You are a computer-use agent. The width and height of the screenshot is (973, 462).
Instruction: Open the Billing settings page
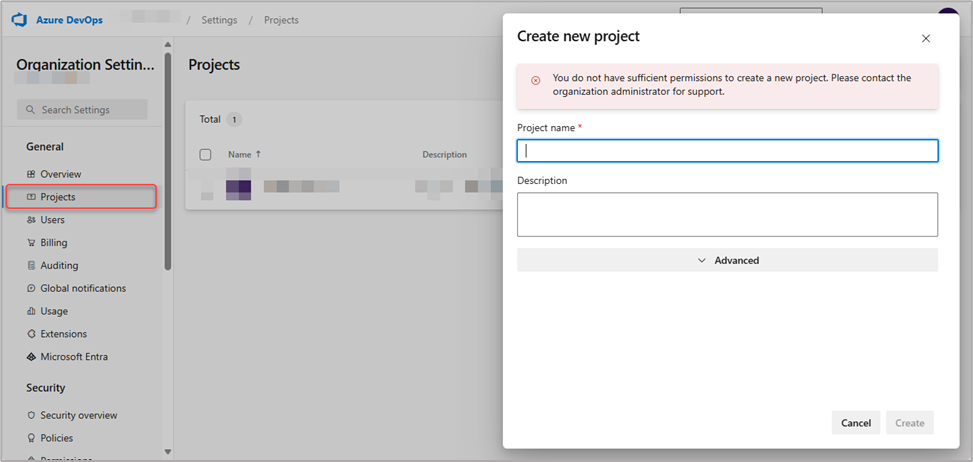(53, 243)
